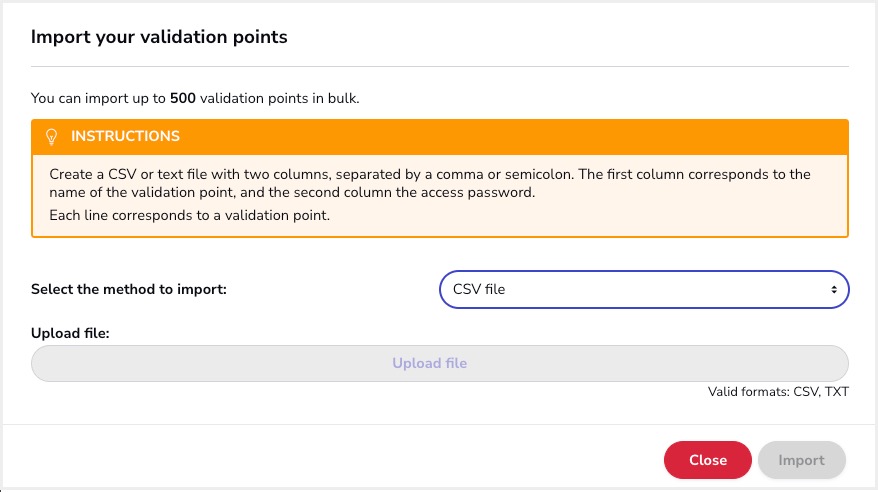The height and width of the screenshot is (492, 878).
Task: Click the INSTRUCTIONS heading text
Action: 125,136
